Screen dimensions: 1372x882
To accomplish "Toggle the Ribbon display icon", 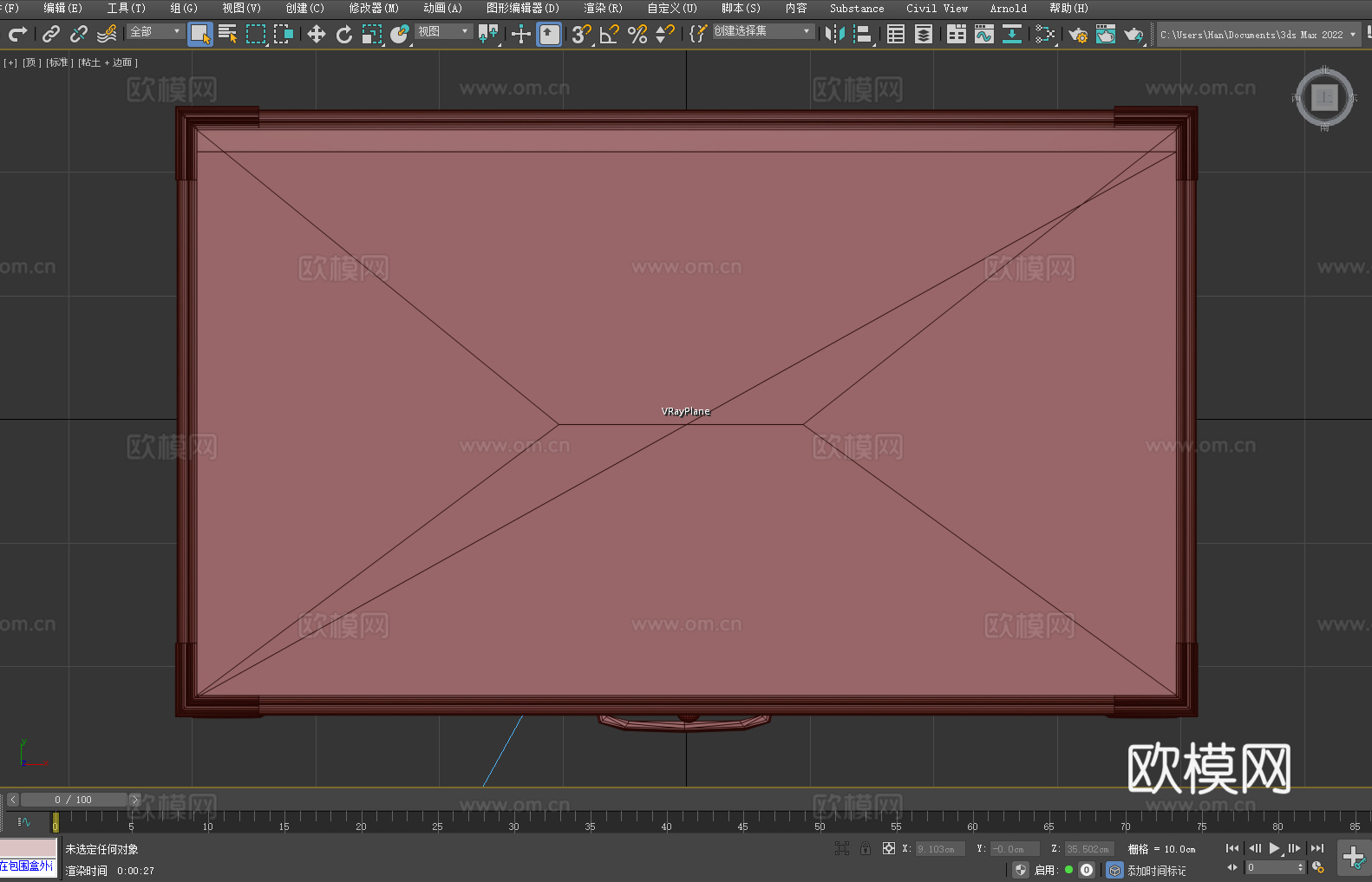I will [x=957, y=34].
